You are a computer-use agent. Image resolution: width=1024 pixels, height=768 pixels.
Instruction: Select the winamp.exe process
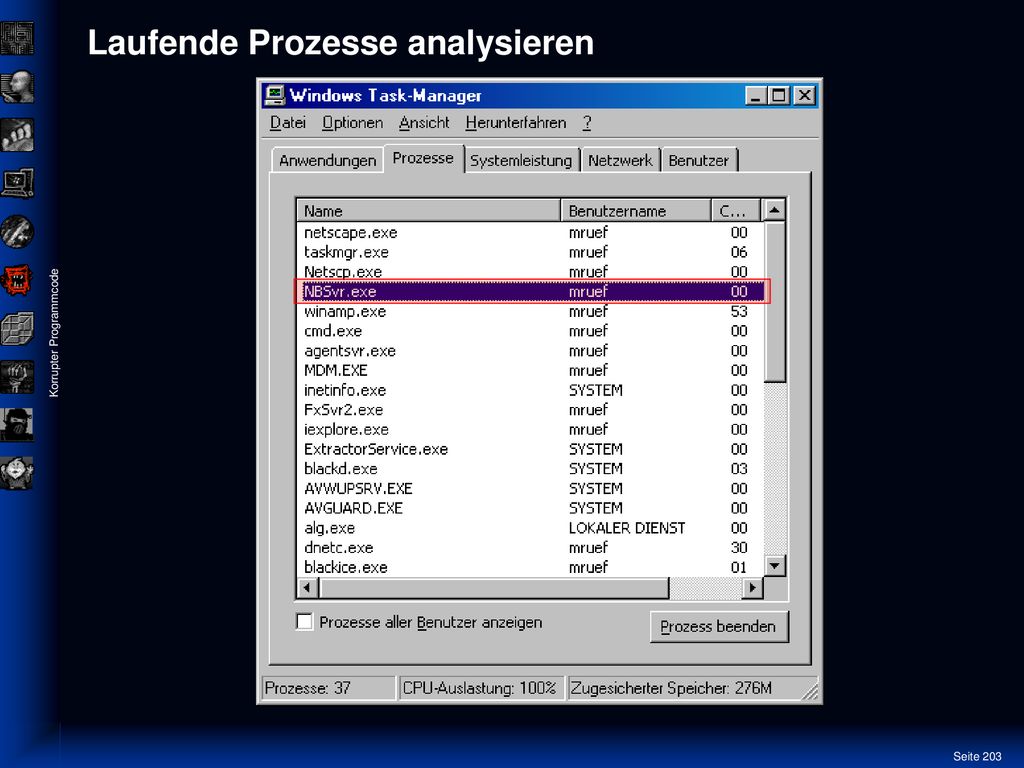tap(530, 312)
